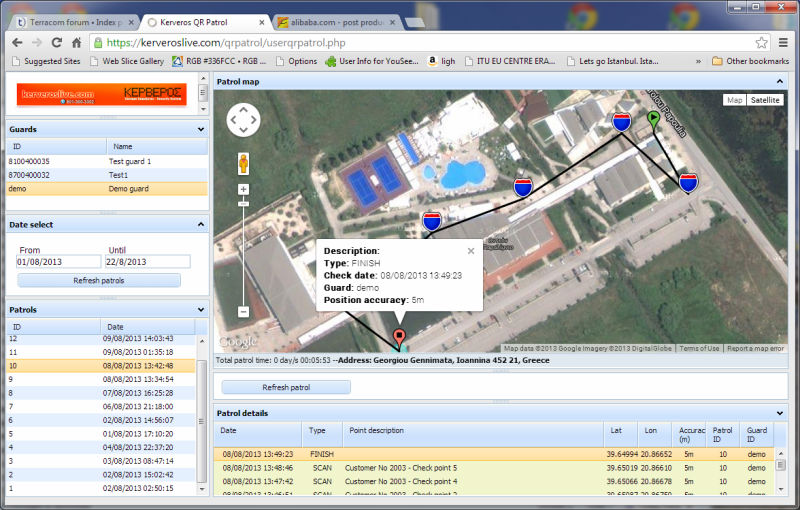
Task: Bookmark page with star icon
Action: [x=761, y=43]
